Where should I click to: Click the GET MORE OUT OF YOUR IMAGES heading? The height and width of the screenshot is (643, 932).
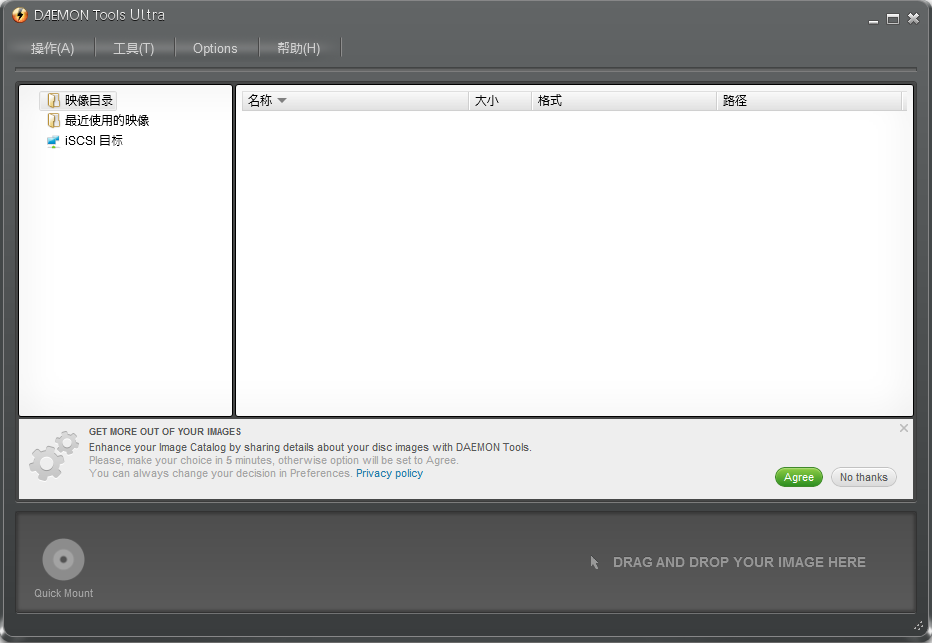[165, 431]
